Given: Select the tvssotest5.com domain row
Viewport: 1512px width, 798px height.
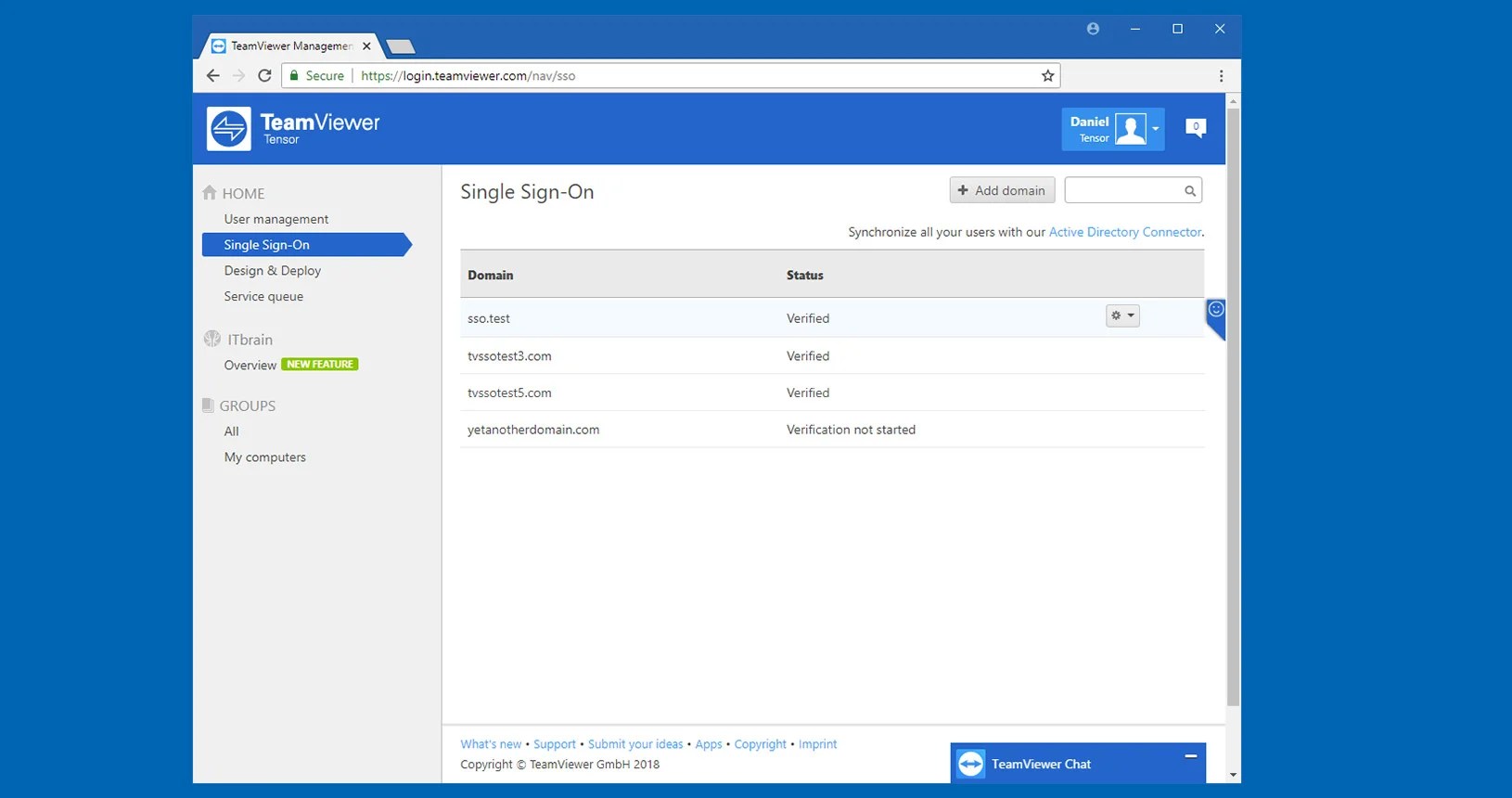Looking at the screenshot, I should [832, 393].
